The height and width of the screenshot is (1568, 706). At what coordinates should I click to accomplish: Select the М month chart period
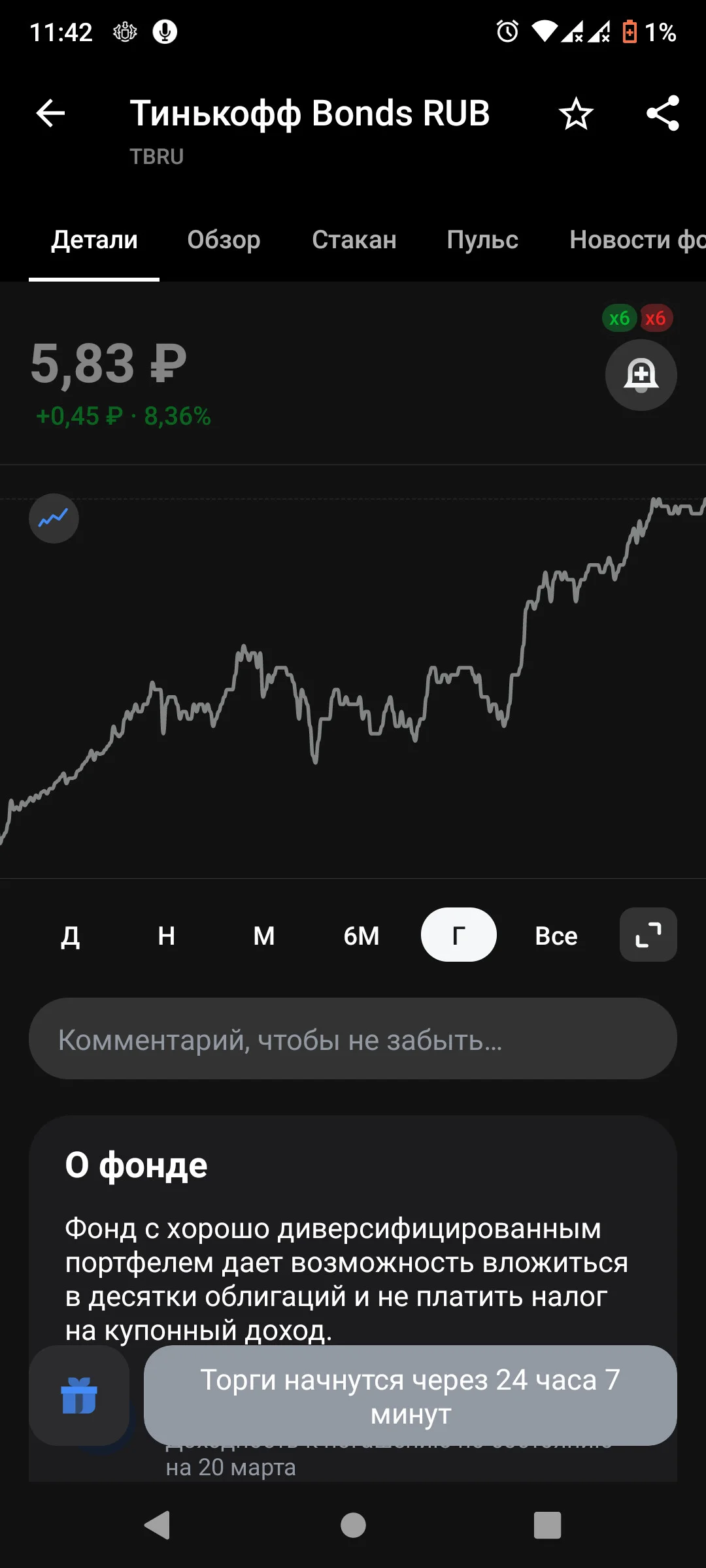(264, 936)
